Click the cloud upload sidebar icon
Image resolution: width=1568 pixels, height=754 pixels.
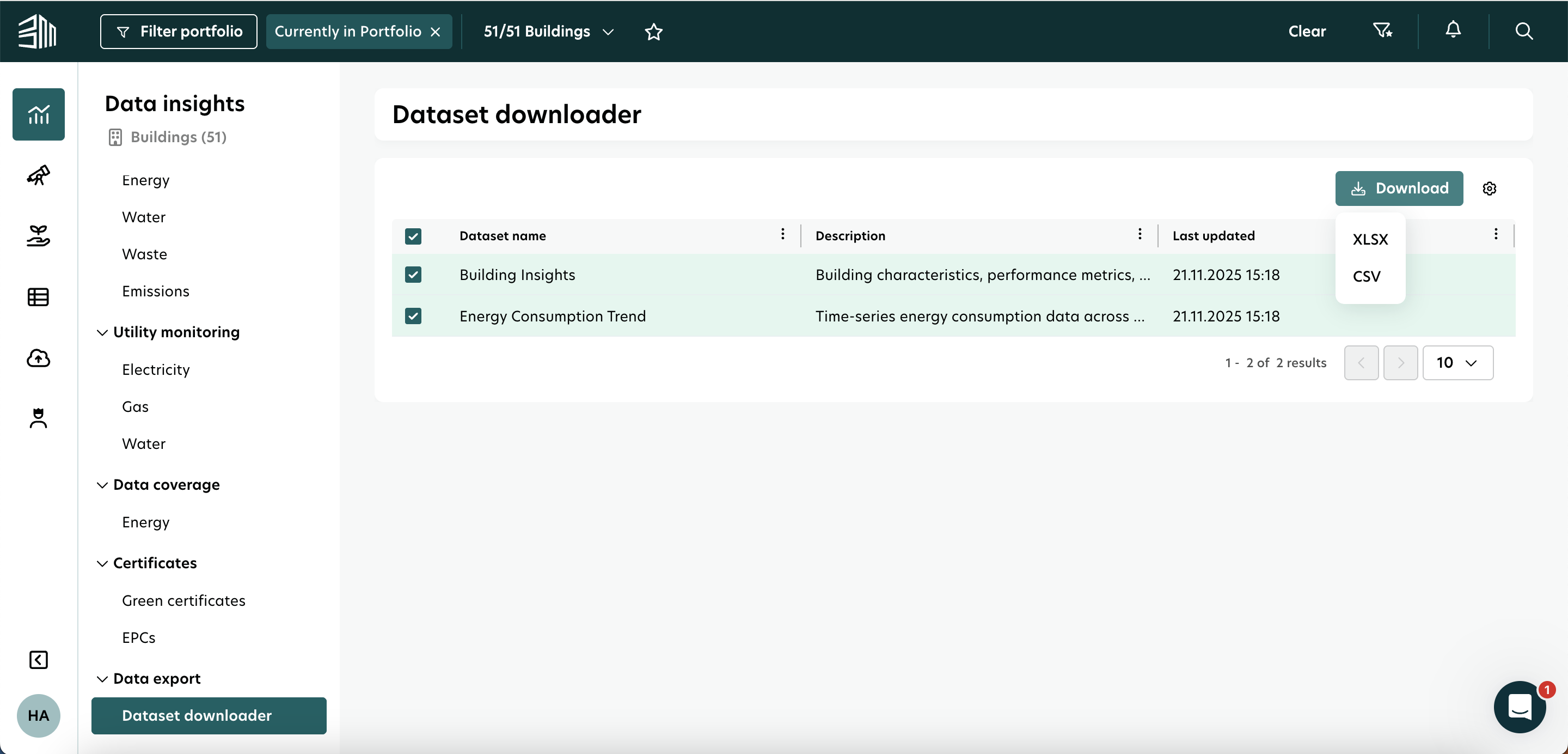[38, 358]
